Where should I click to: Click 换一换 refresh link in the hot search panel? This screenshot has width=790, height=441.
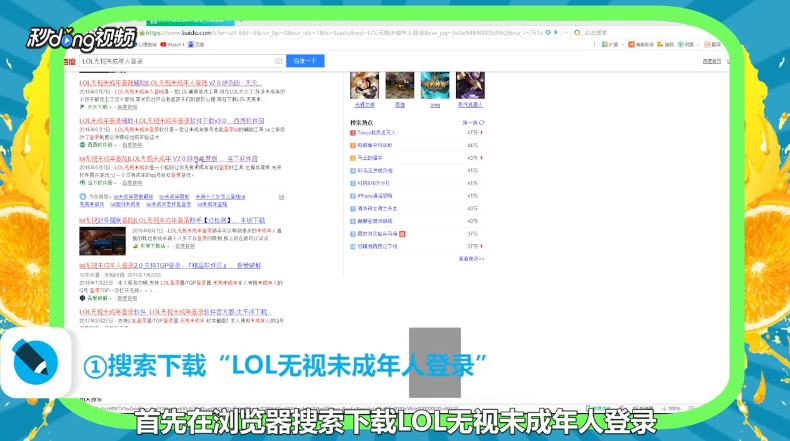pos(470,122)
